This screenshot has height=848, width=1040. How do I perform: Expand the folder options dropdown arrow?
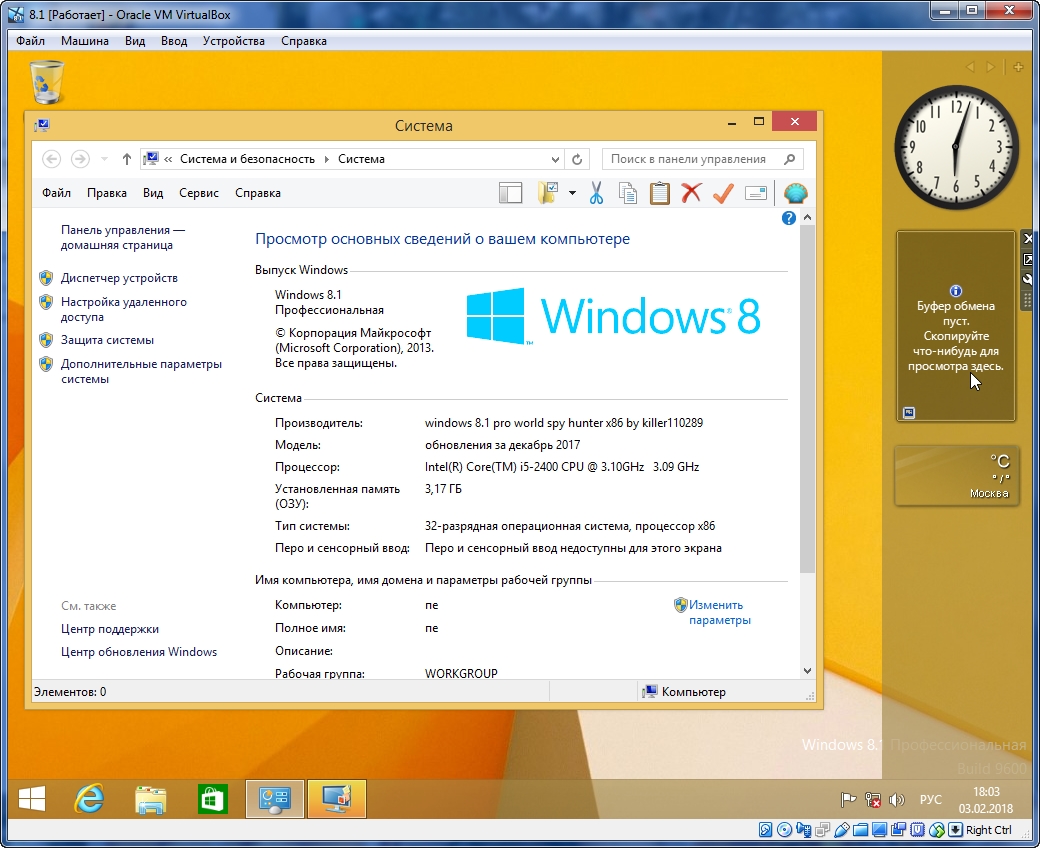[x=572, y=194]
